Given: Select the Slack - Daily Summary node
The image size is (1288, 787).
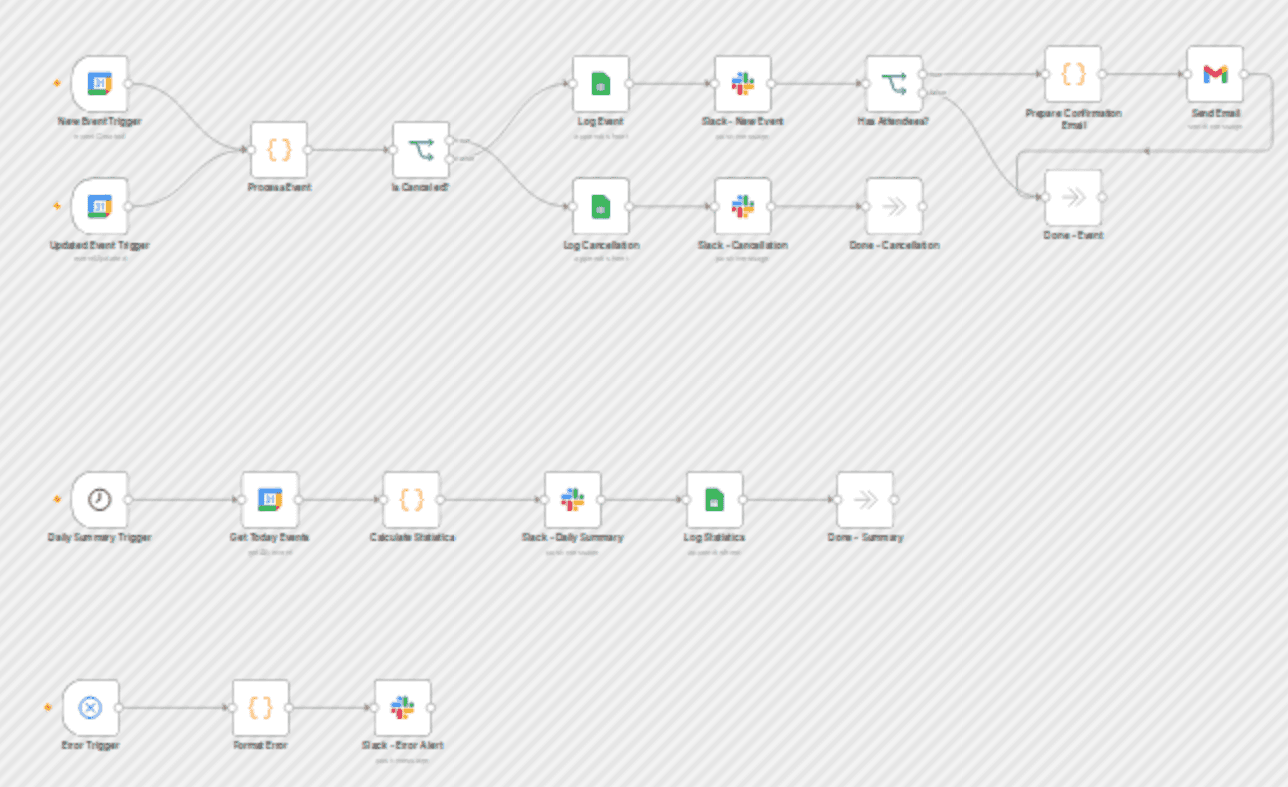Looking at the screenshot, I should [x=572, y=499].
